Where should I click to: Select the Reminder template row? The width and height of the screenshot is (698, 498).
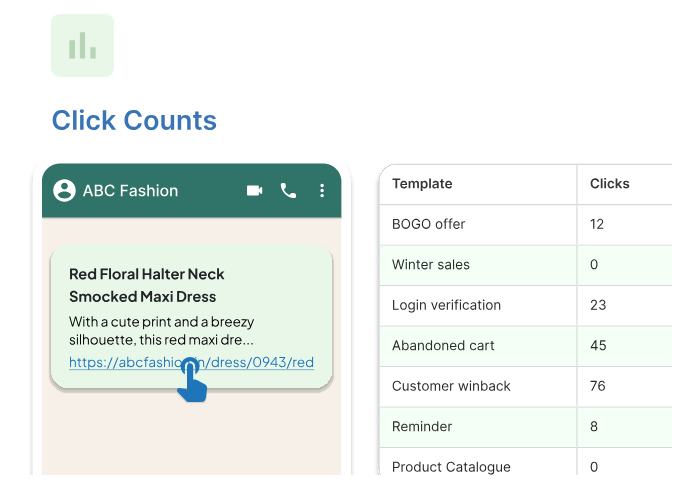526,427
